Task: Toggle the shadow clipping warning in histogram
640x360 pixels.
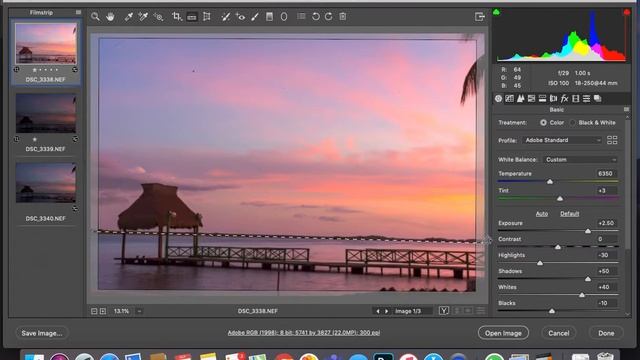Action: 496,12
